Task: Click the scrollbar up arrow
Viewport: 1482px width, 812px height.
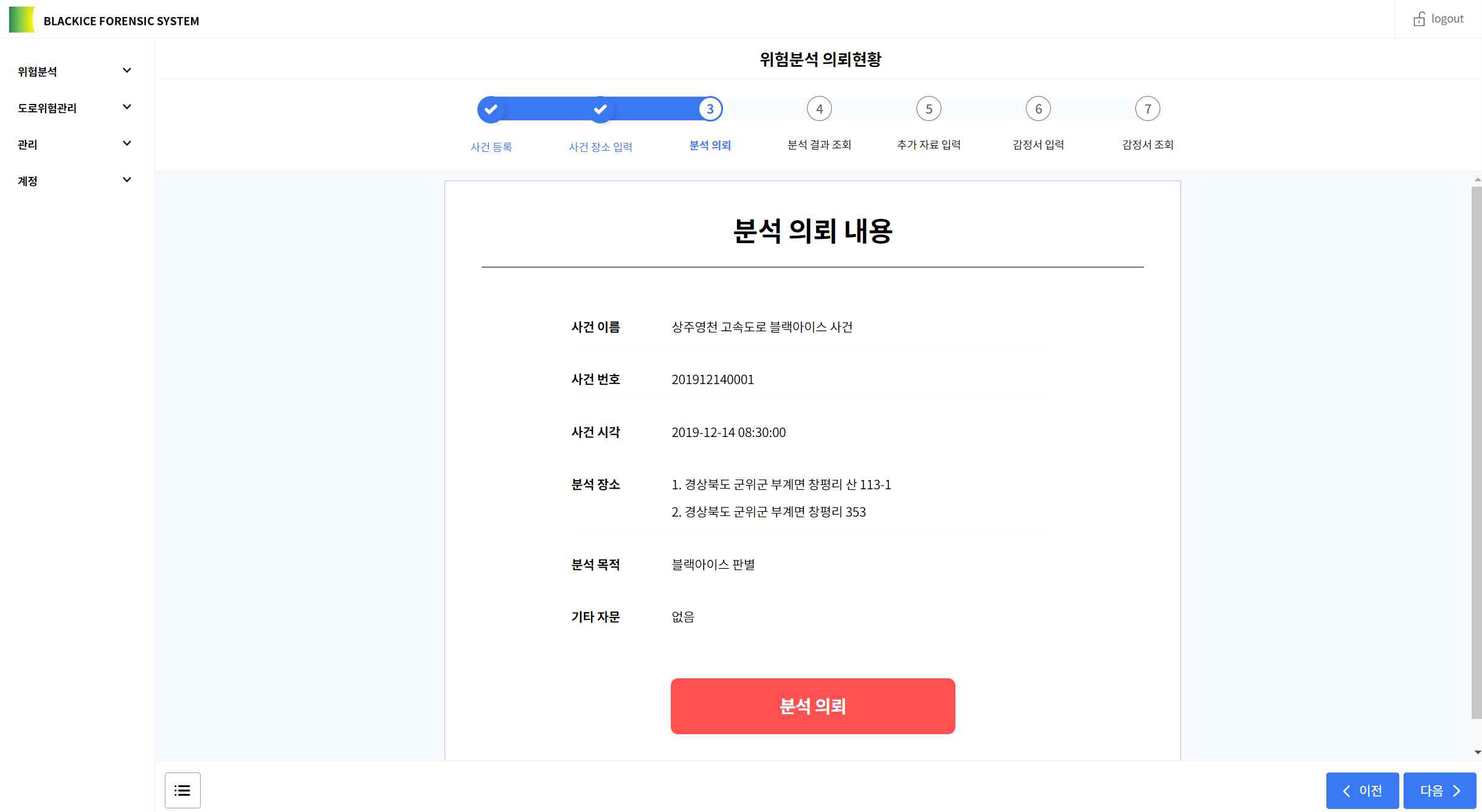Action: pos(1477,180)
